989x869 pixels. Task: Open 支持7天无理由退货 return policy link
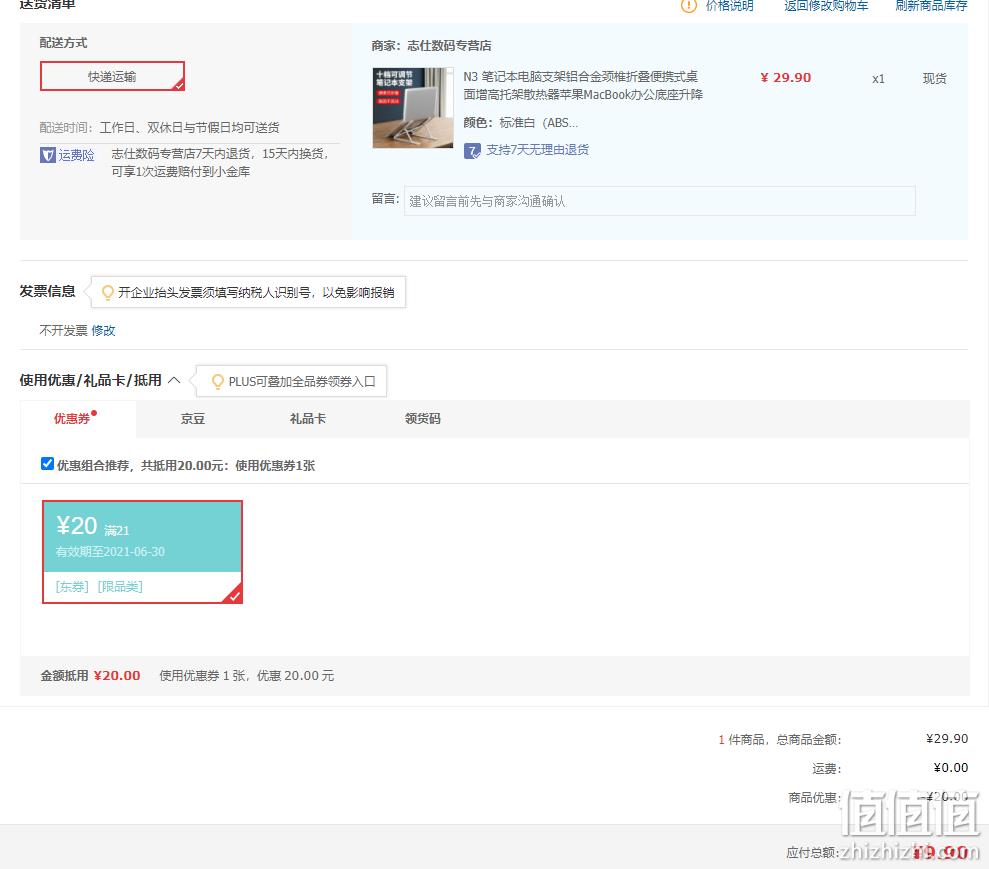tap(537, 150)
